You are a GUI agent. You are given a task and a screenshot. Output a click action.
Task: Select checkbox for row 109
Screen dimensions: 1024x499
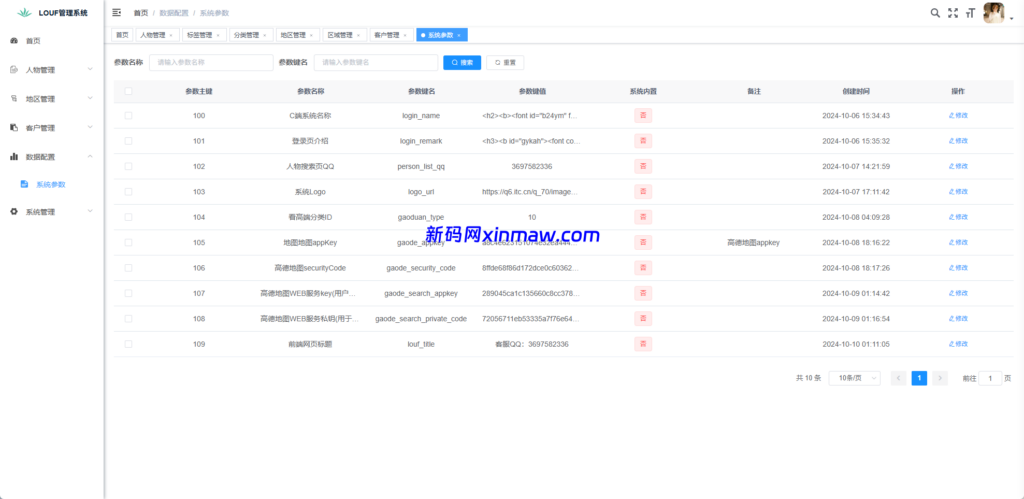pyautogui.click(x=128, y=344)
